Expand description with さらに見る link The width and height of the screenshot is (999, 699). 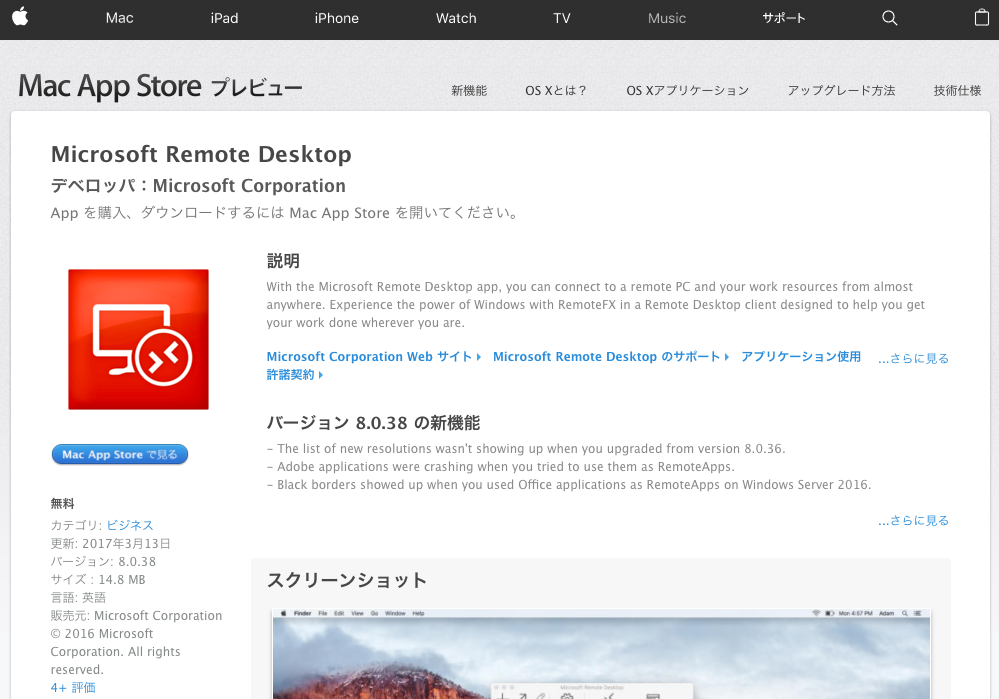point(914,358)
